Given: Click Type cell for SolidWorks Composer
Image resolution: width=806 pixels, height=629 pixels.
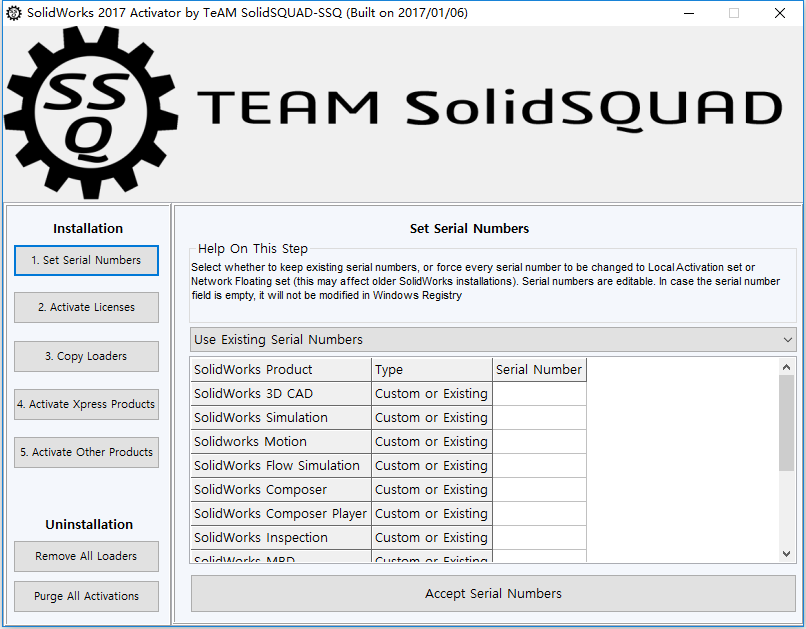Looking at the screenshot, I should point(432,490).
